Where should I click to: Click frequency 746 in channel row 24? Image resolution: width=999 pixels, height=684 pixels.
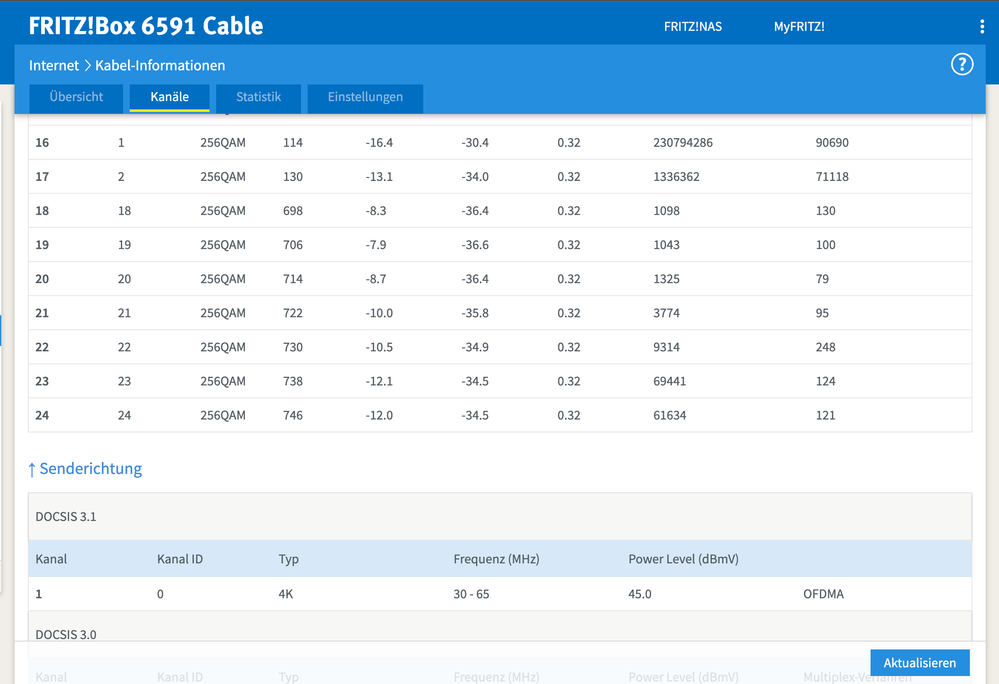(292, 415)
